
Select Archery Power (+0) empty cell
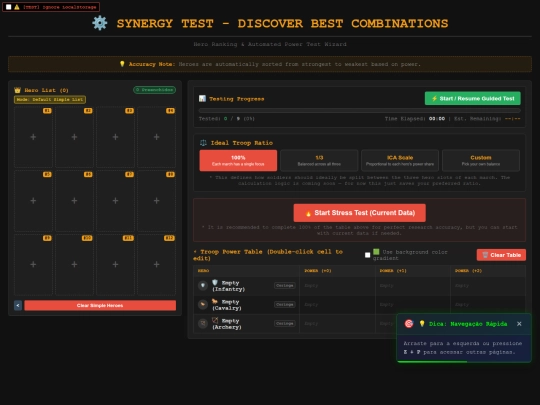click(337, 323)
